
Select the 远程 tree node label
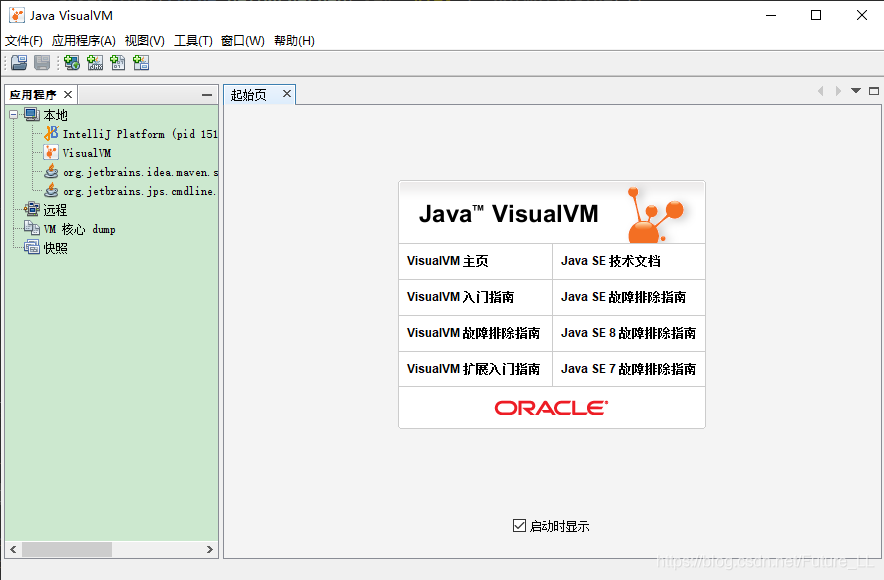coord(55,210)
